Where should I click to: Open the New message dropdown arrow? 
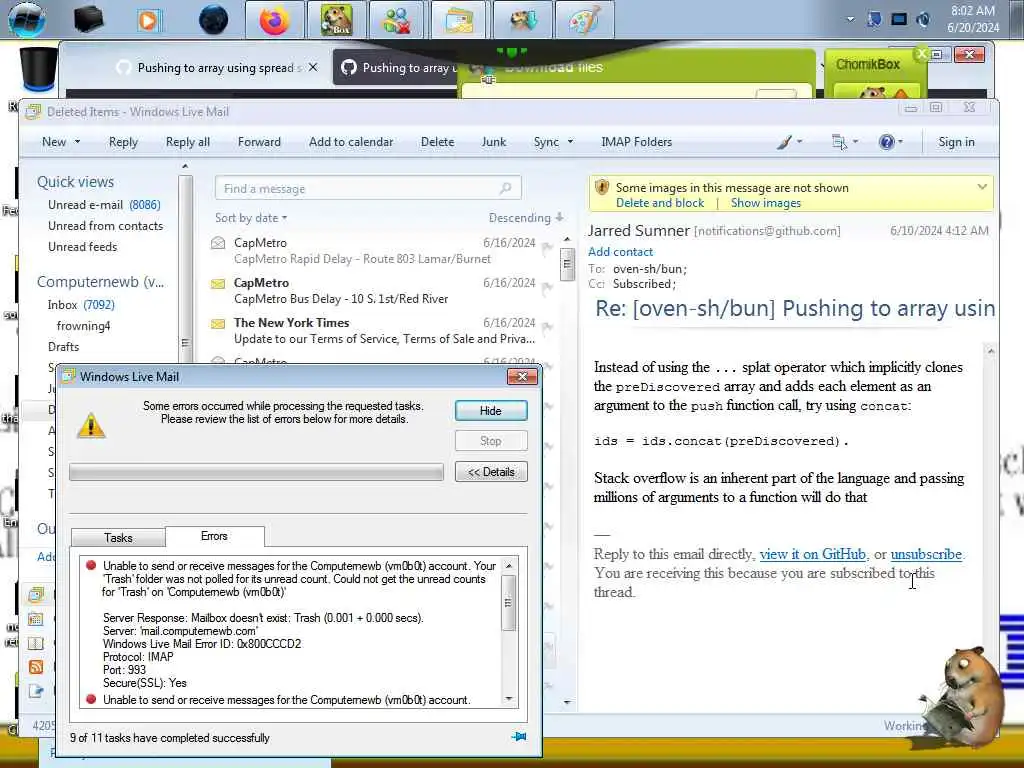[x=77, y=142]
